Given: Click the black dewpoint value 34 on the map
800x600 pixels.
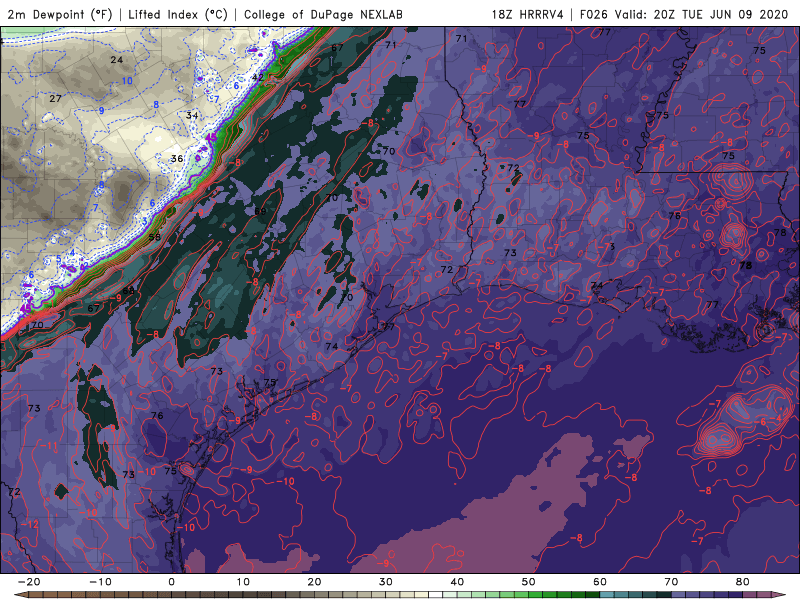Looking at the screenshot, I should click(x=192, y=115).
